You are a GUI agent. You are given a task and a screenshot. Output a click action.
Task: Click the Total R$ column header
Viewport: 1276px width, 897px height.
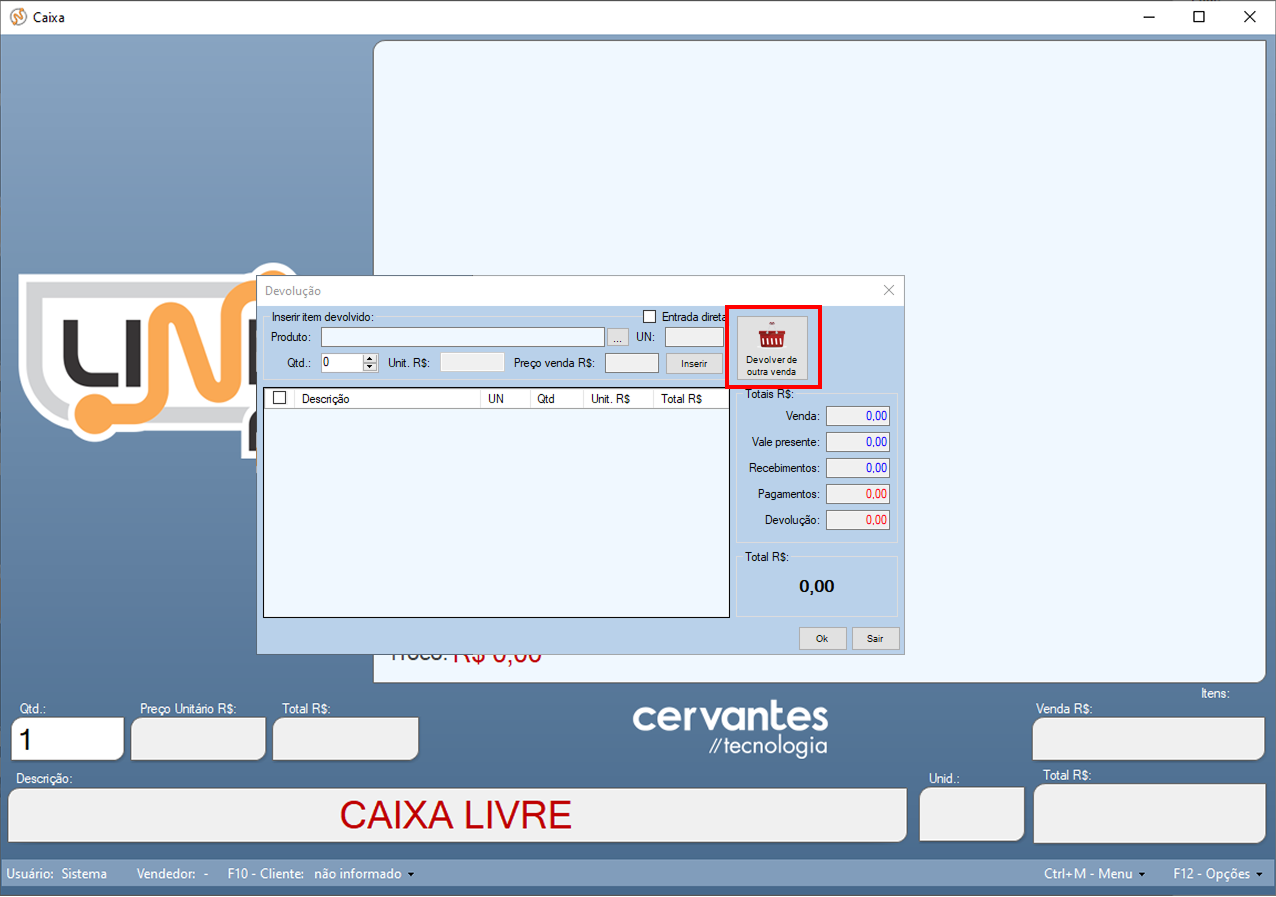691,398
